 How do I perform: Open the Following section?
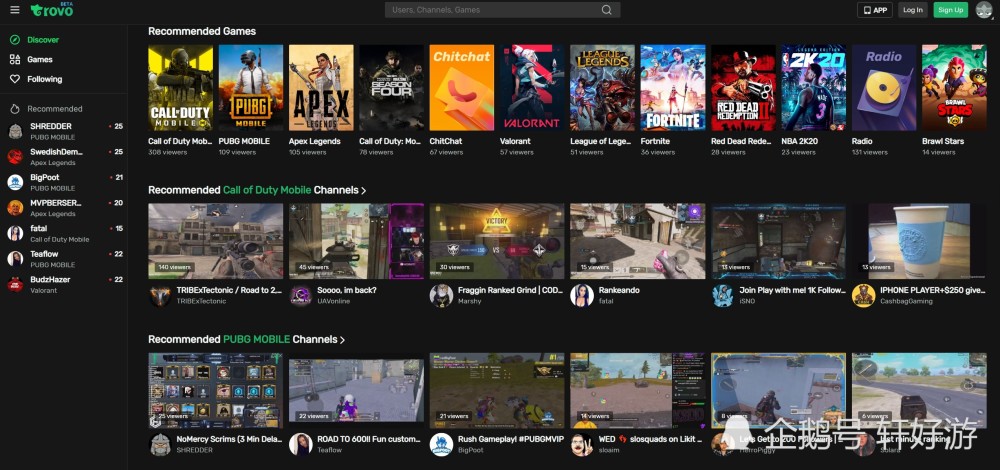tap(45, 79)
